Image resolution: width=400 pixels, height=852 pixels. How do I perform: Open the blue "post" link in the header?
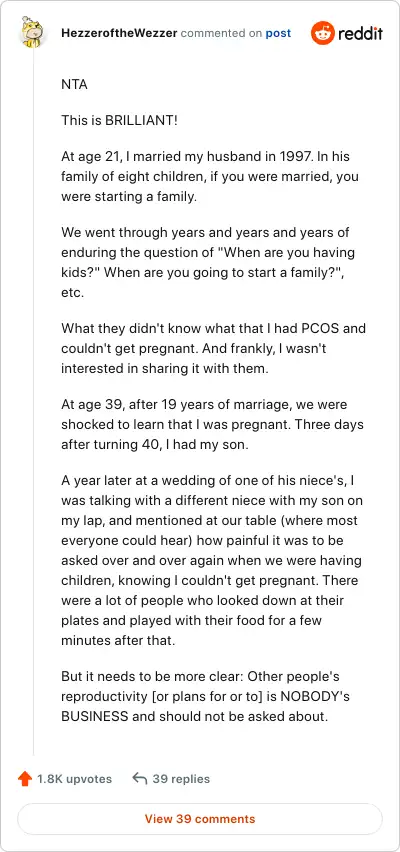click(278, 33)
